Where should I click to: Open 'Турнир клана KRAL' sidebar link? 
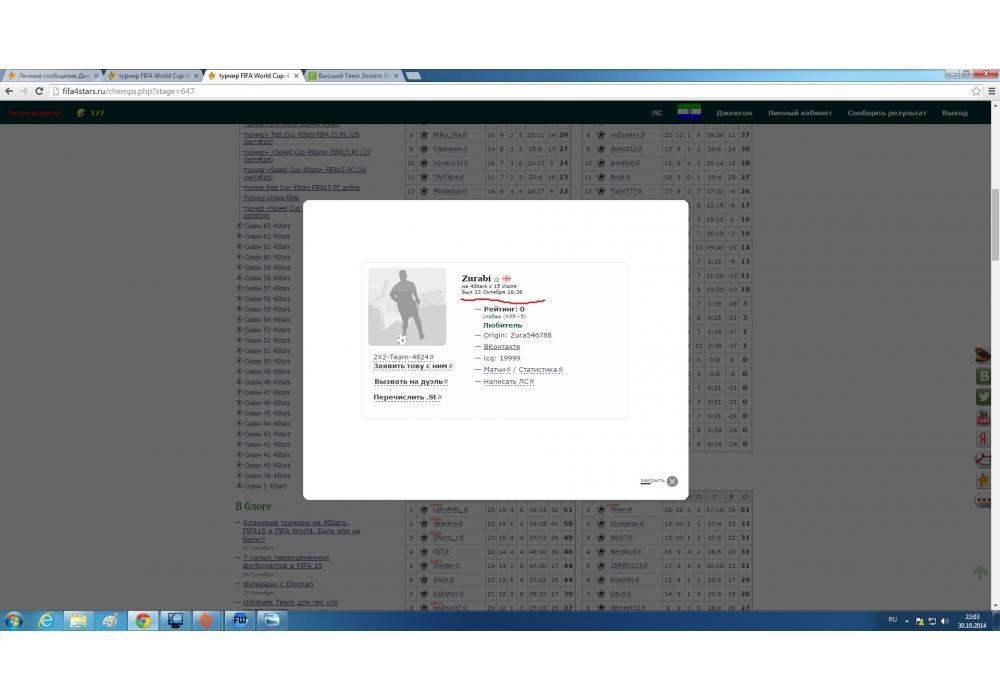[271, 198]
